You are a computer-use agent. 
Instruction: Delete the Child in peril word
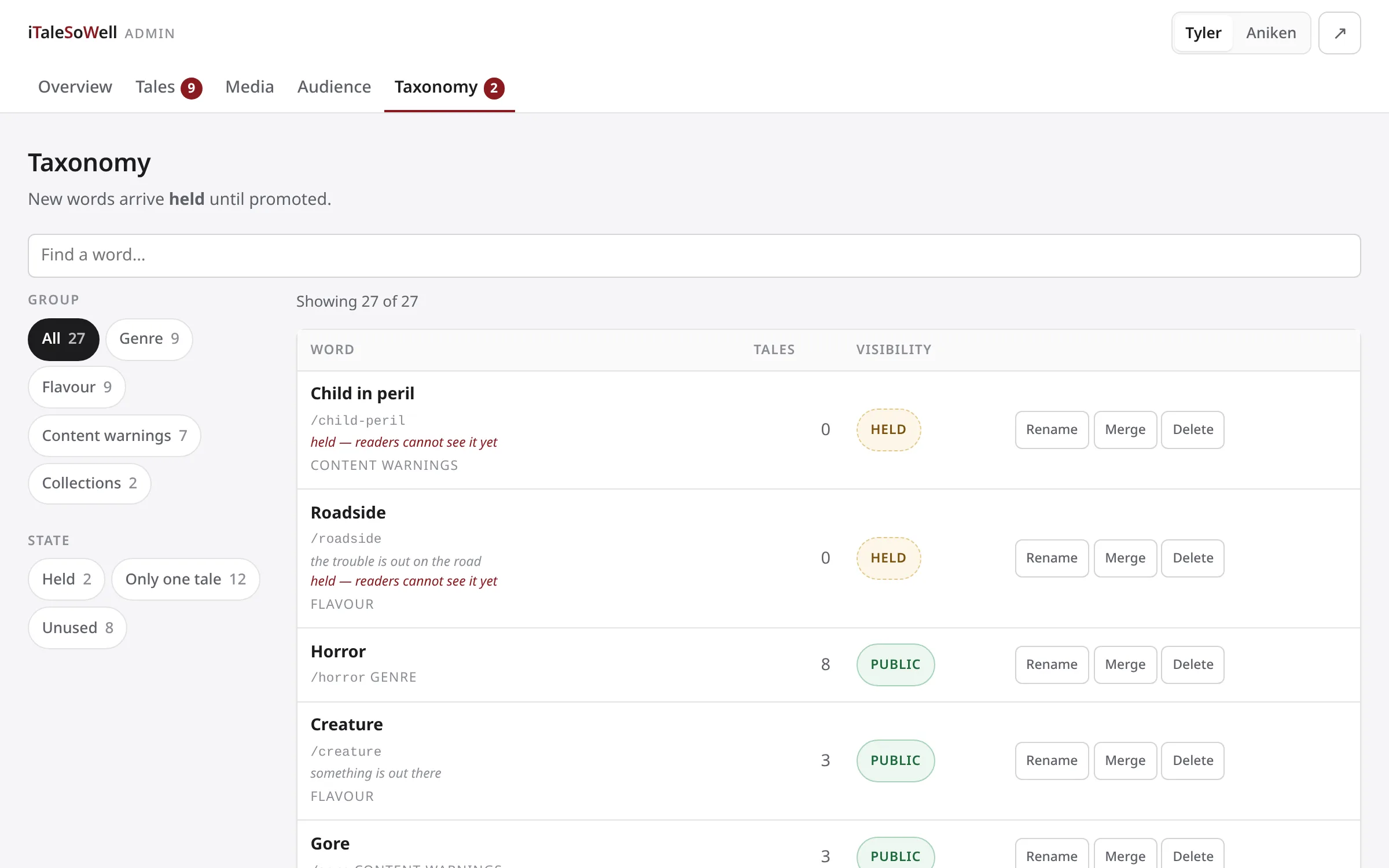1193,430
